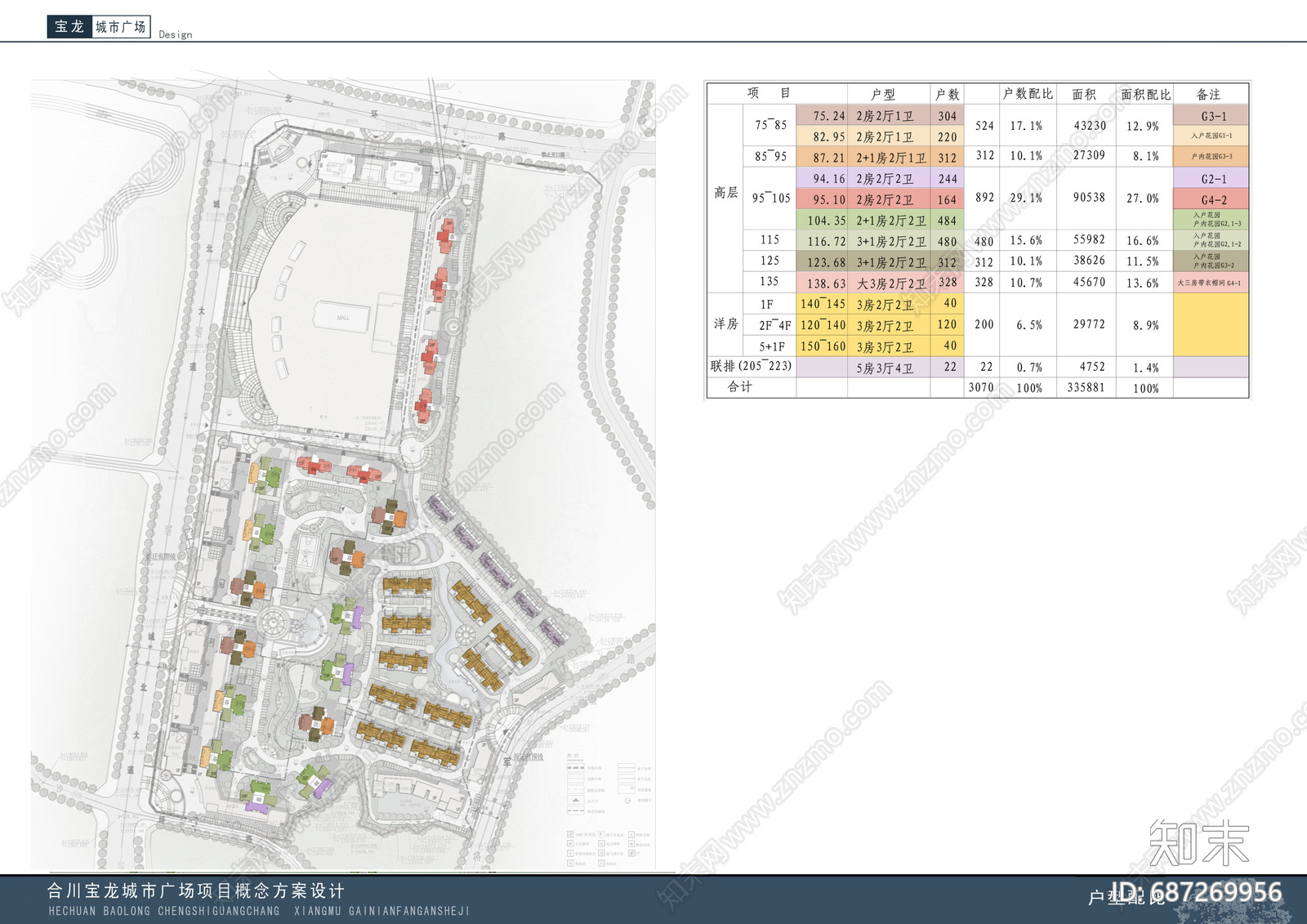Screen dimensions: 1307x924
Task: Click the ID: 687269956 label
Action: point(1195,892)
